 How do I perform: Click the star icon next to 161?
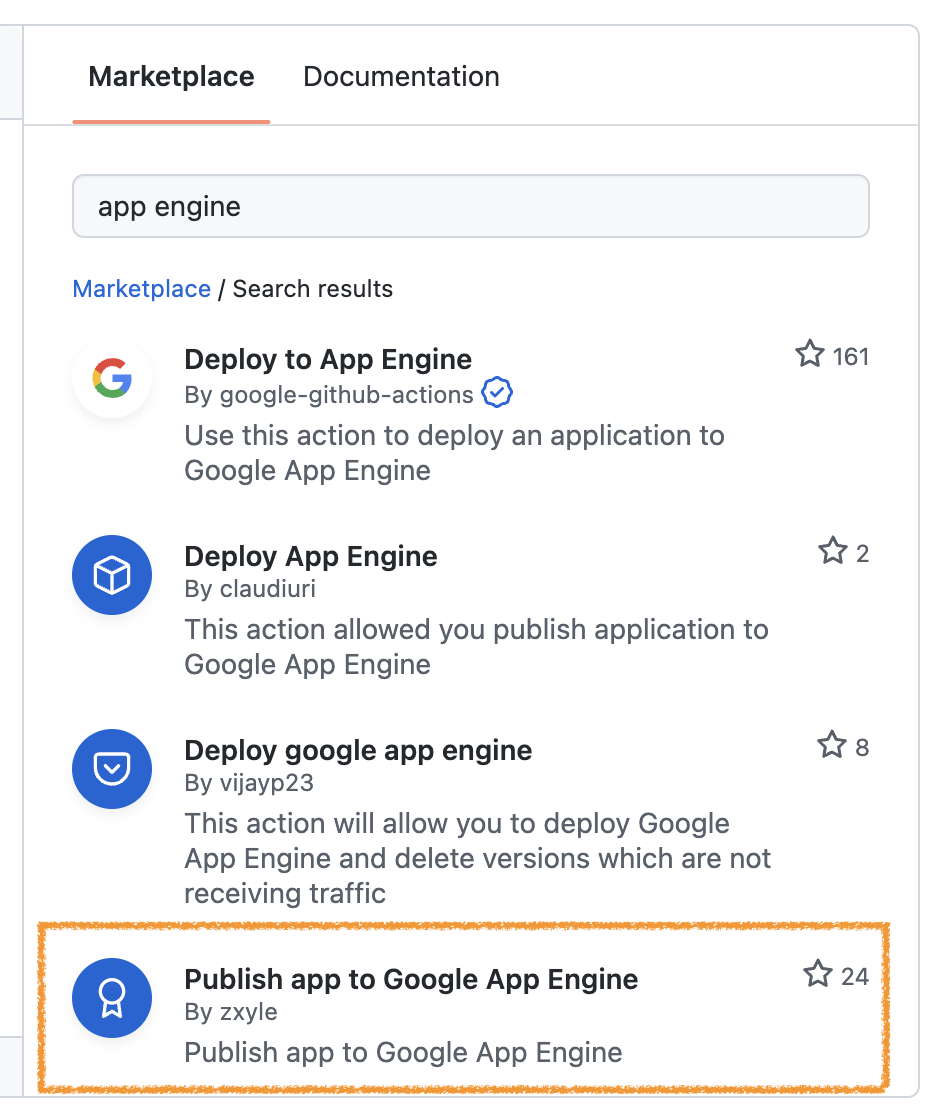[x=810, y=354]
